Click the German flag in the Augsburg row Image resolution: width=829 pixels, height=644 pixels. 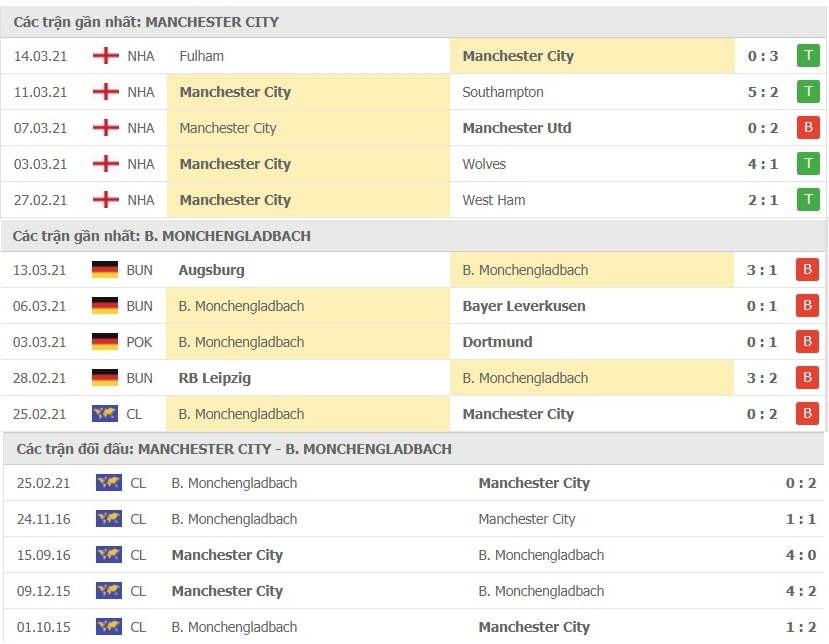coord(105,270)
